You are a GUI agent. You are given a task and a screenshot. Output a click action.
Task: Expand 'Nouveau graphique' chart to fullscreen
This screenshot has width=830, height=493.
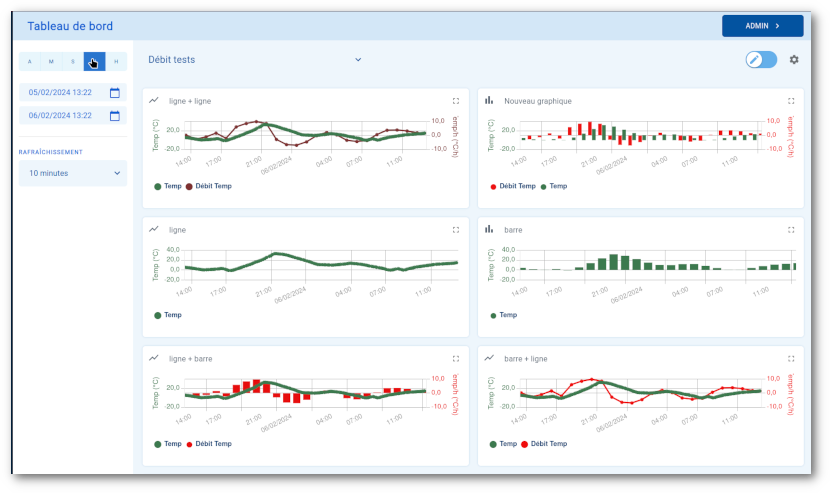coord(791,101)
